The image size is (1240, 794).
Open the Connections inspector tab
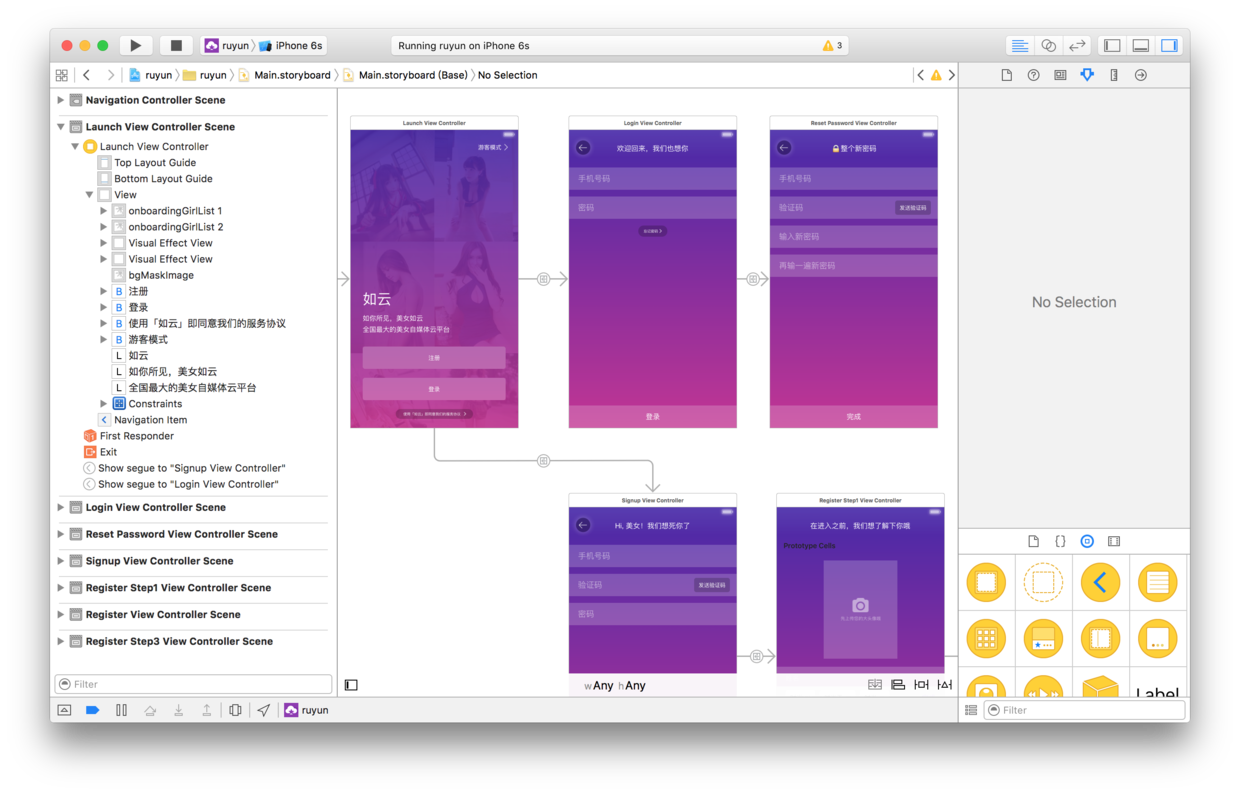point(1141,75)
